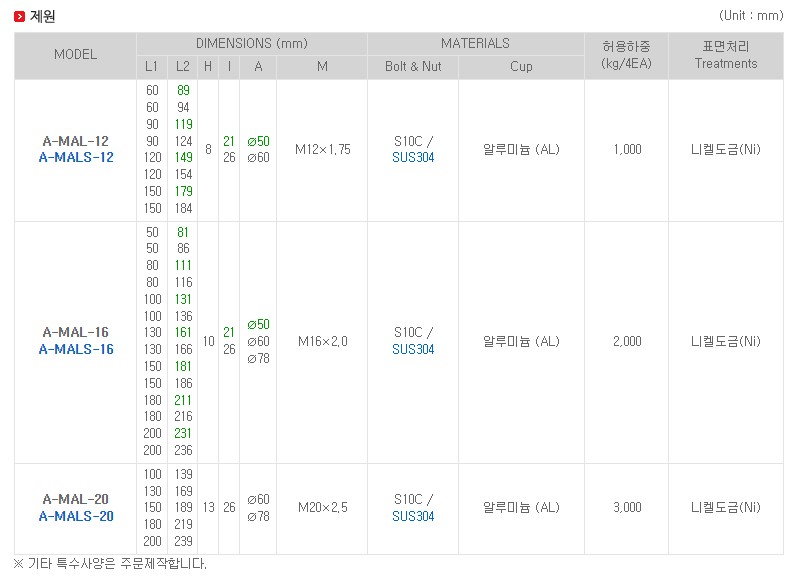Select the M16×2.0 thread size cell
The image size is (801, 578).
322,341
